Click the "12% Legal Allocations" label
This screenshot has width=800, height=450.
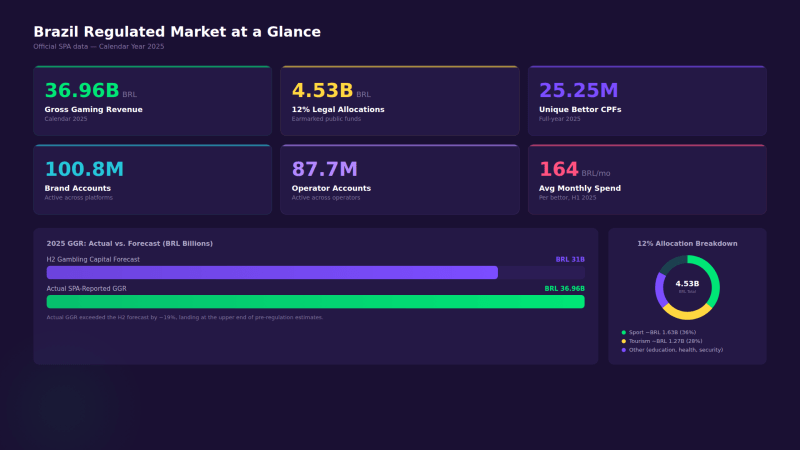[x=338, y=110]
